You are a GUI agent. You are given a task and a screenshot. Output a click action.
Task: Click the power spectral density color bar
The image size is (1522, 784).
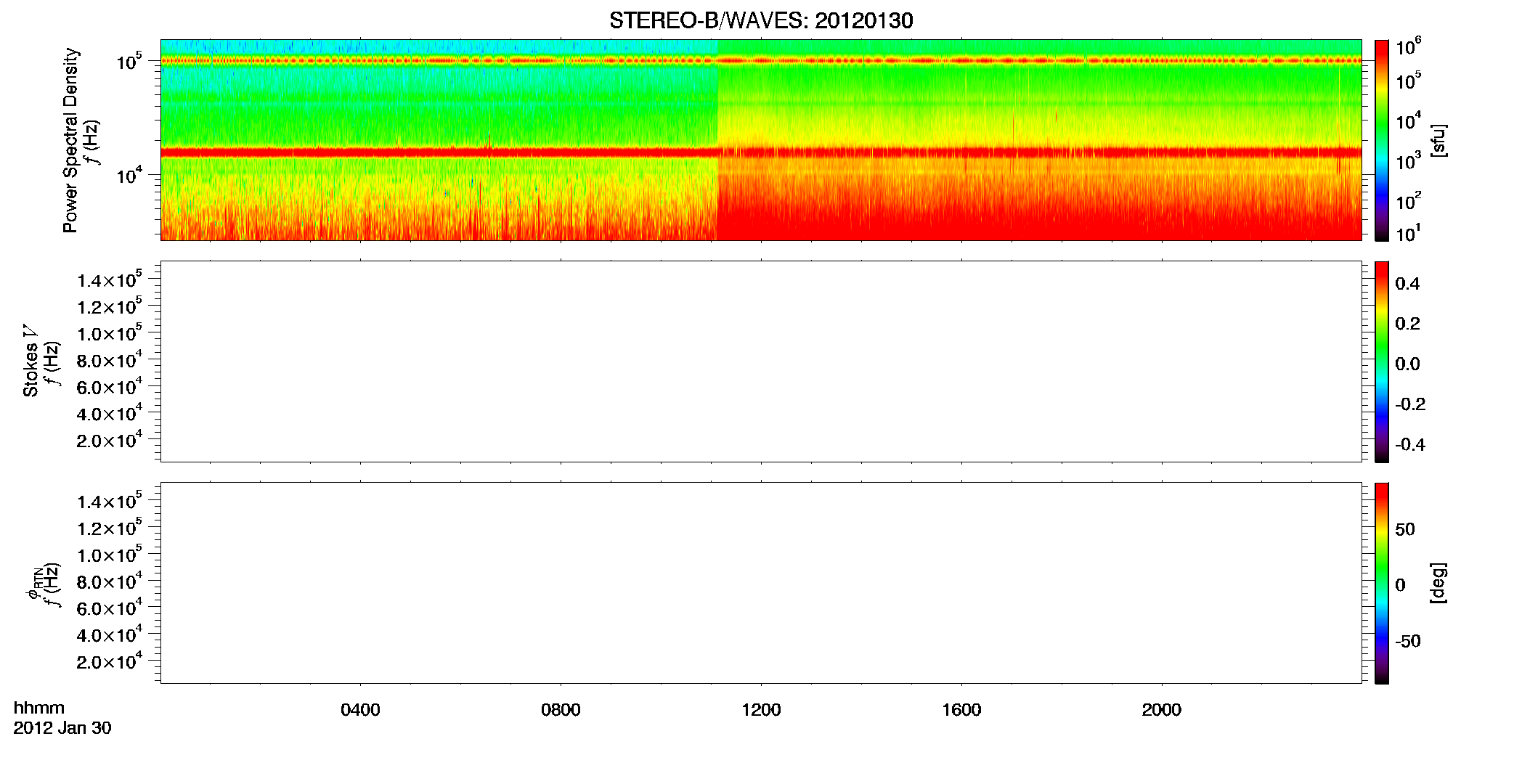[1381, 140]
